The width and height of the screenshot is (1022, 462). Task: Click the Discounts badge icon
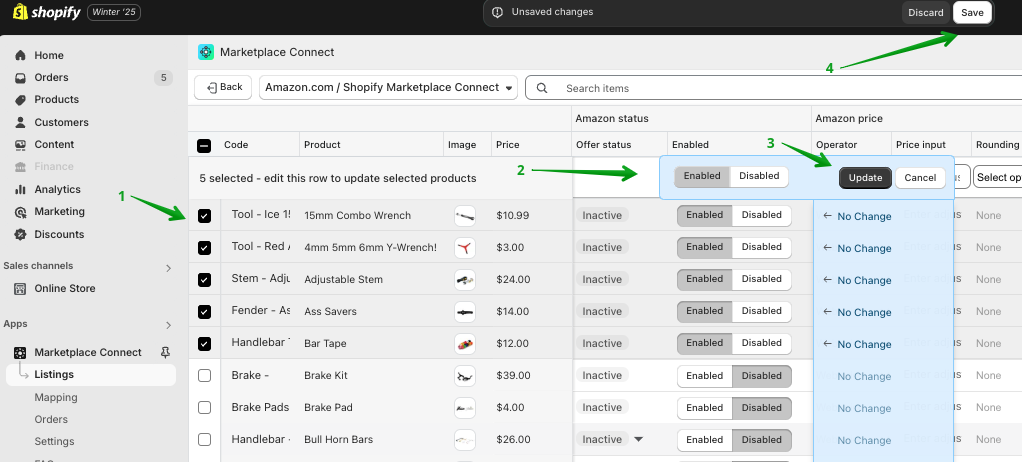(x=20, y=235)
